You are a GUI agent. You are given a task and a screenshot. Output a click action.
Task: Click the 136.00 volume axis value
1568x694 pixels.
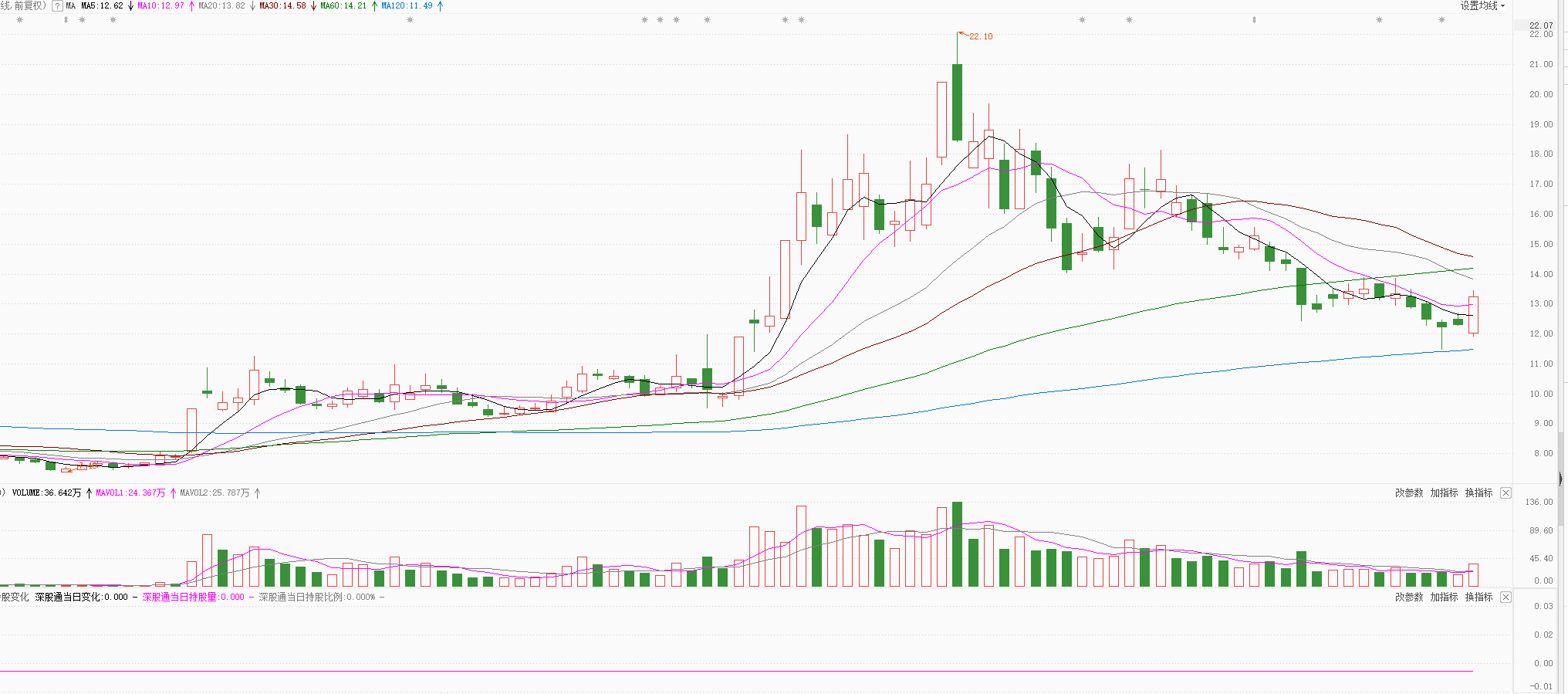1539,502
